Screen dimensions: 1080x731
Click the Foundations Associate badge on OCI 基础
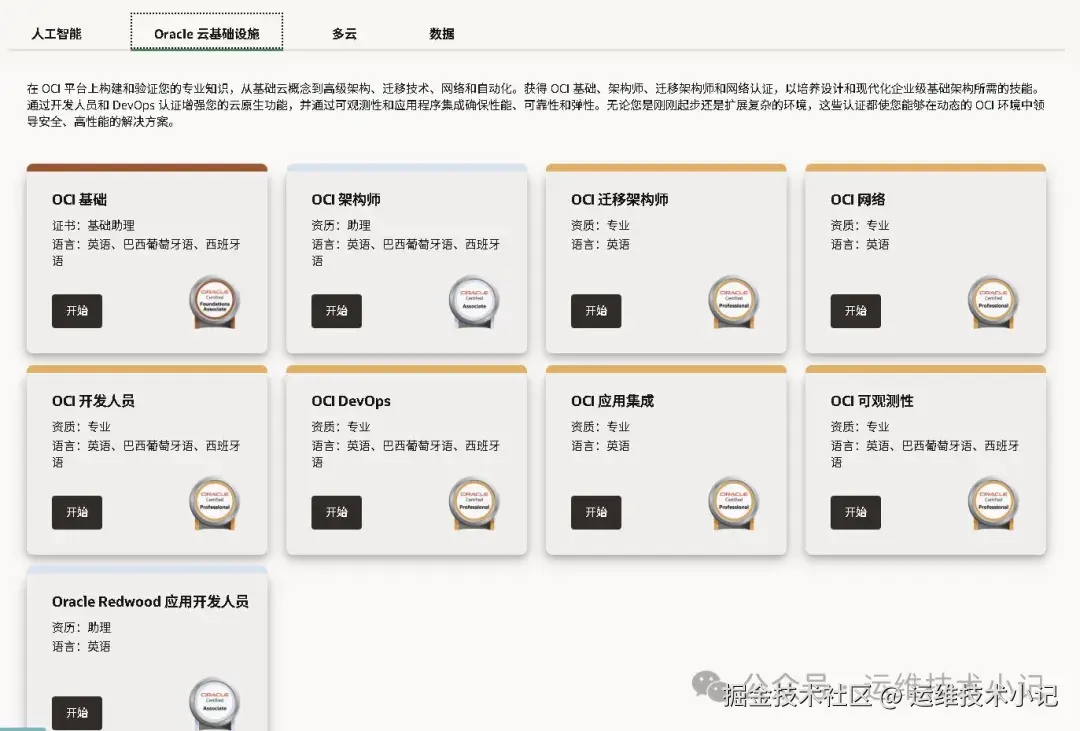tap(215, 302)
